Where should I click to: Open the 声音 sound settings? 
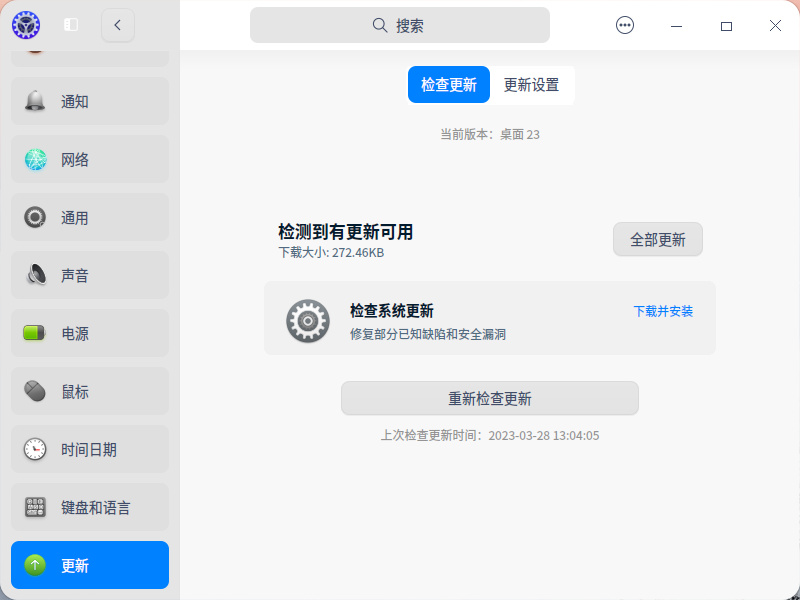(x=89, y=274)
